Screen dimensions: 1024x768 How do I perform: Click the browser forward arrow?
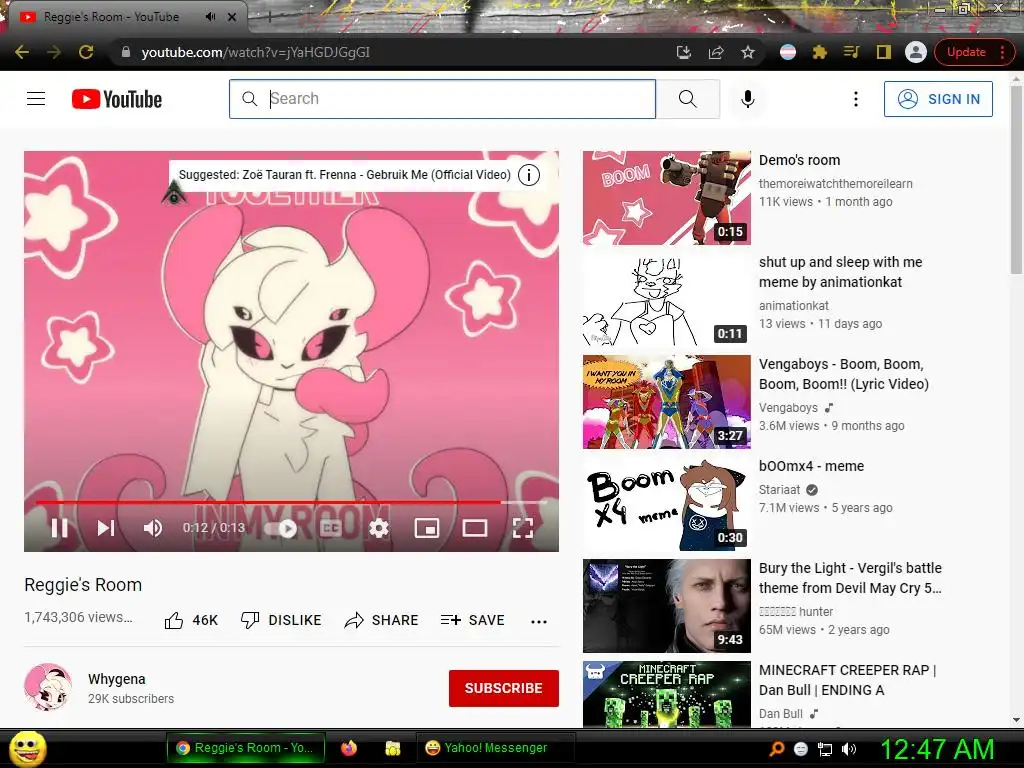tap(54, 52)
